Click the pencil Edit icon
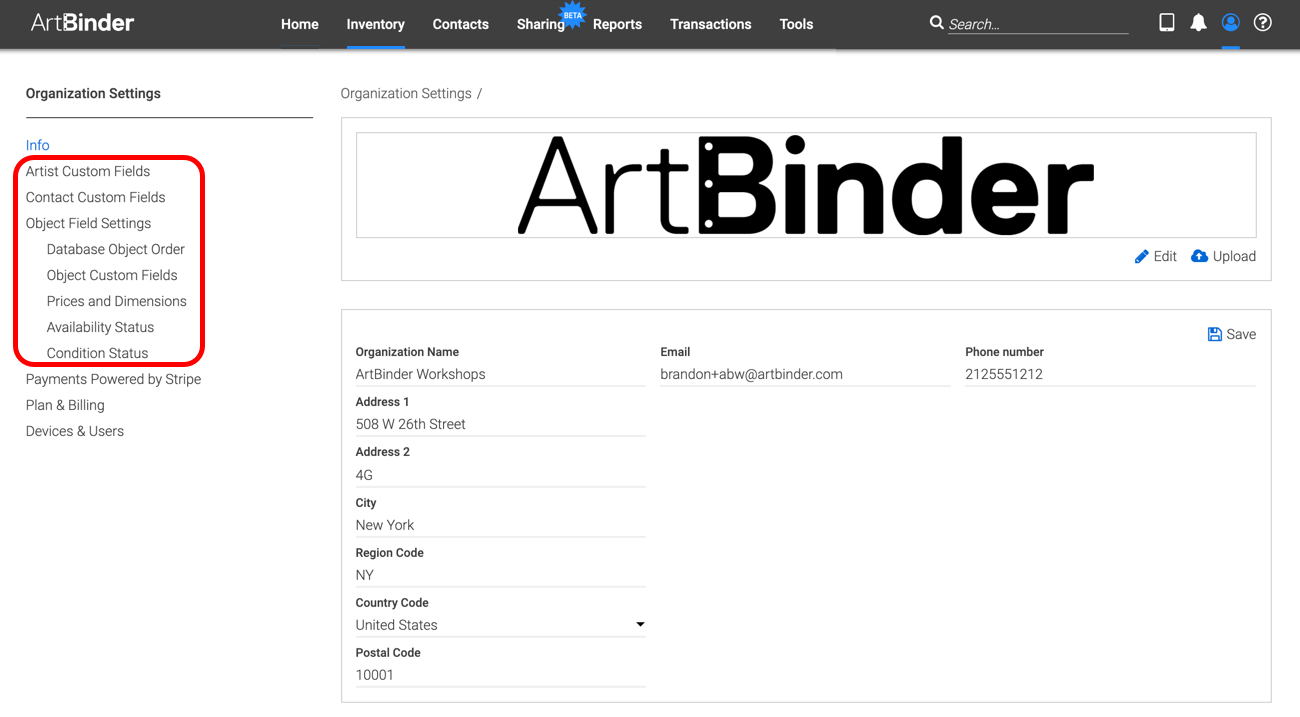 [1142, 257]
